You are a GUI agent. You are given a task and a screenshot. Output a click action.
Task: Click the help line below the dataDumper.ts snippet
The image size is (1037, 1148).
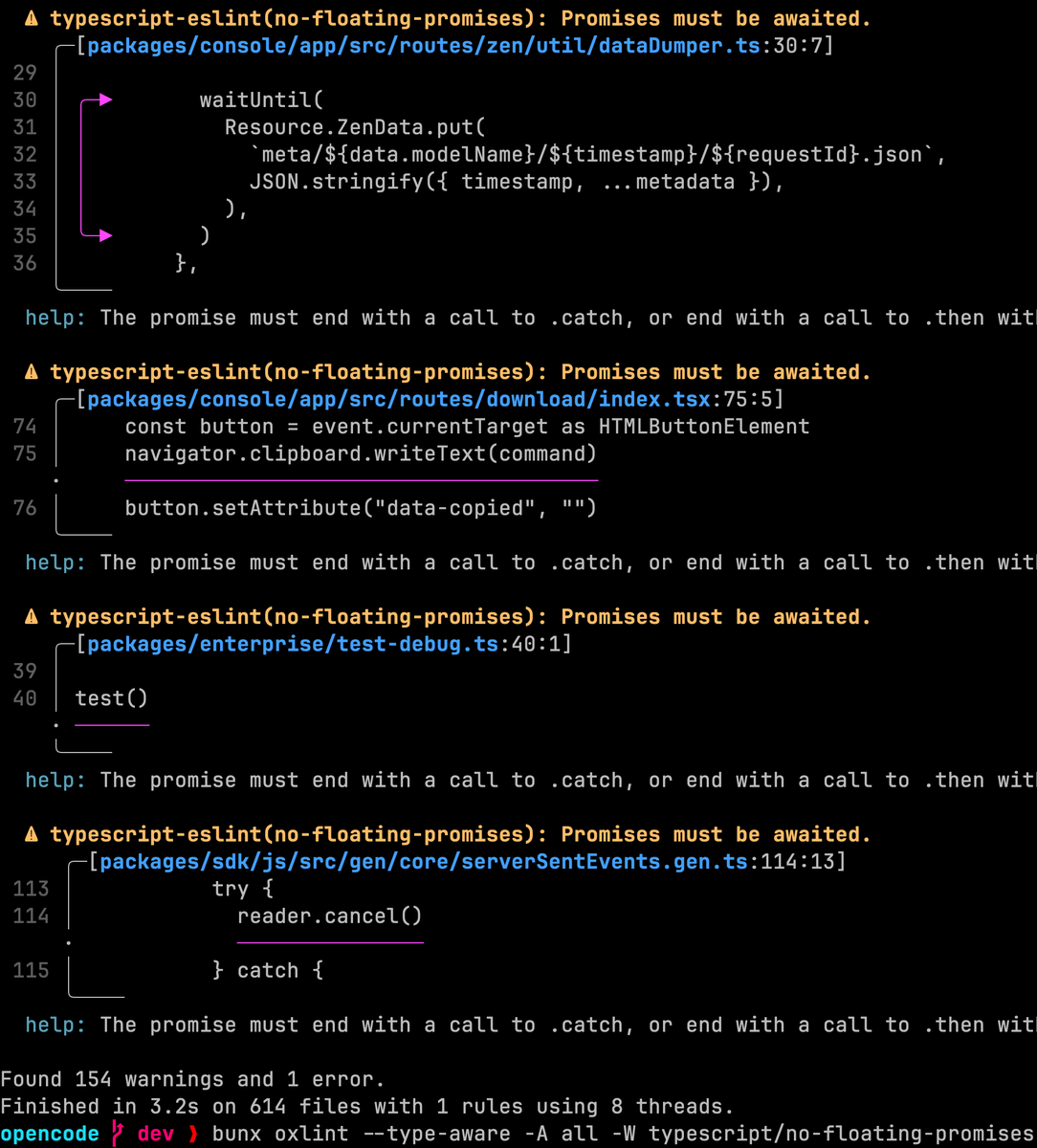pyautogui.click(x=531, y=318)
